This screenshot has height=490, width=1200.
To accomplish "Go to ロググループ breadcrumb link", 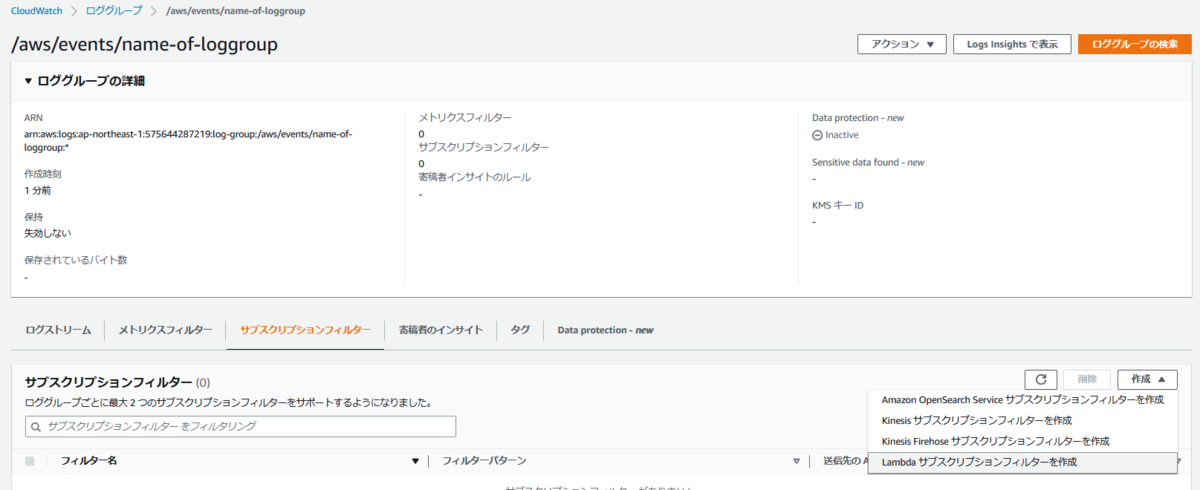I will (113, 11).
